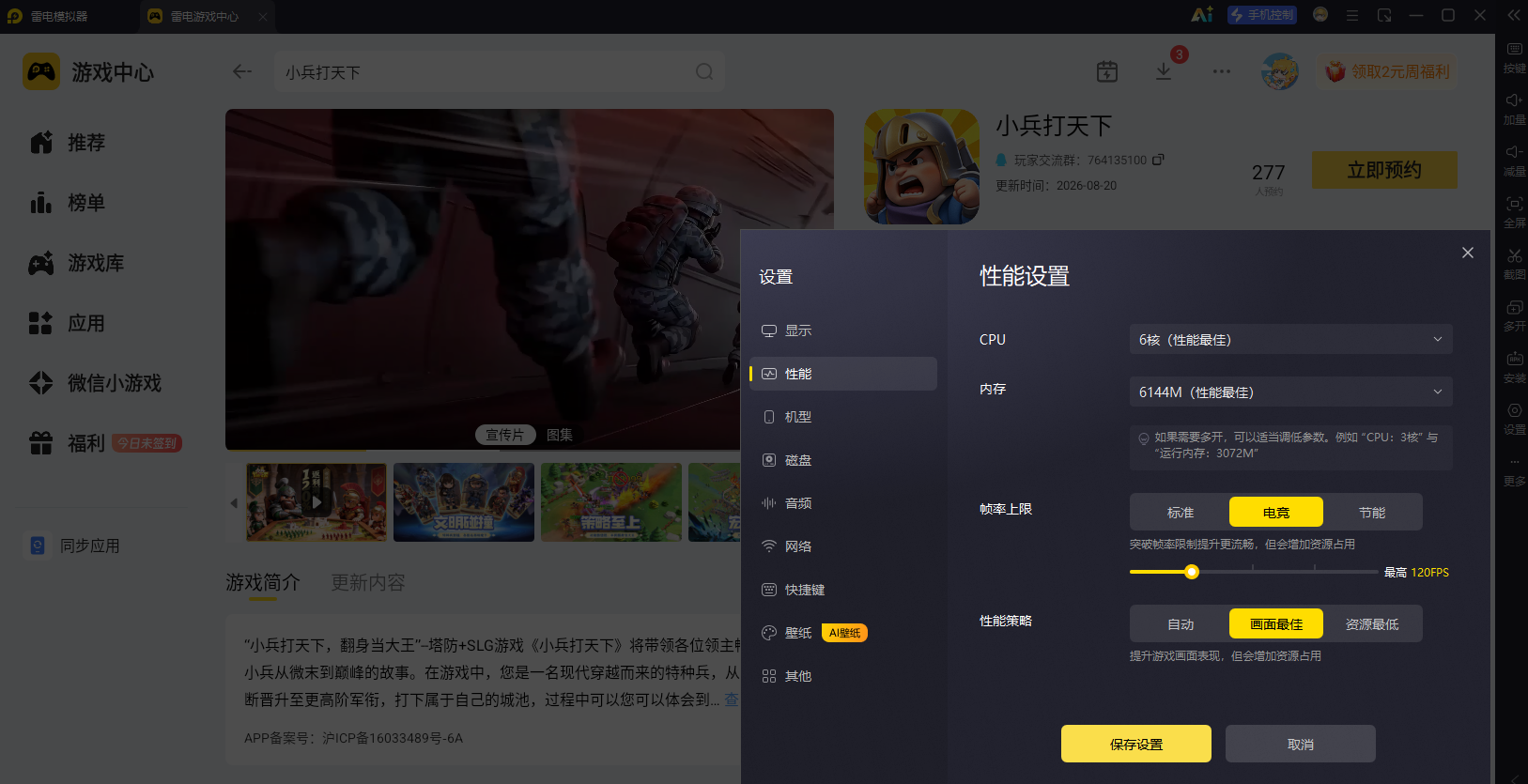This screenshot has height=784, width=1528.
Task: Open the title bar hamburger menu
Action: coord(1352,15)
